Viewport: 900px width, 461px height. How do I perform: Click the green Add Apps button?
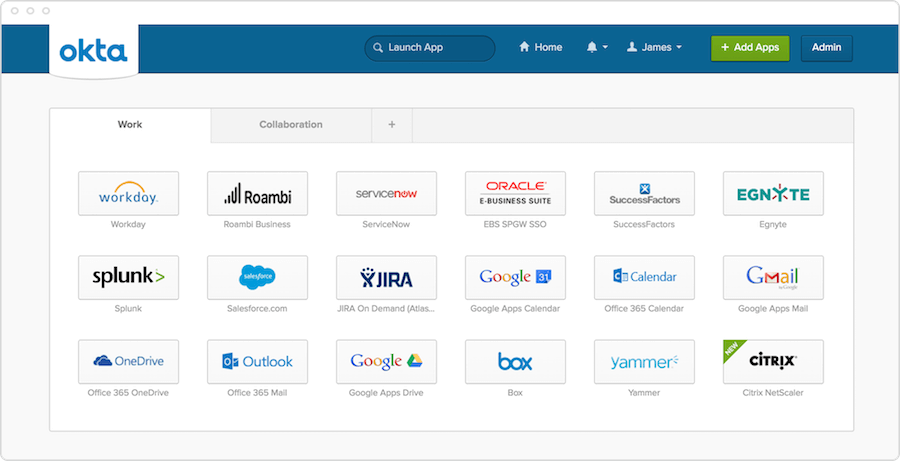tap(750, 47)
